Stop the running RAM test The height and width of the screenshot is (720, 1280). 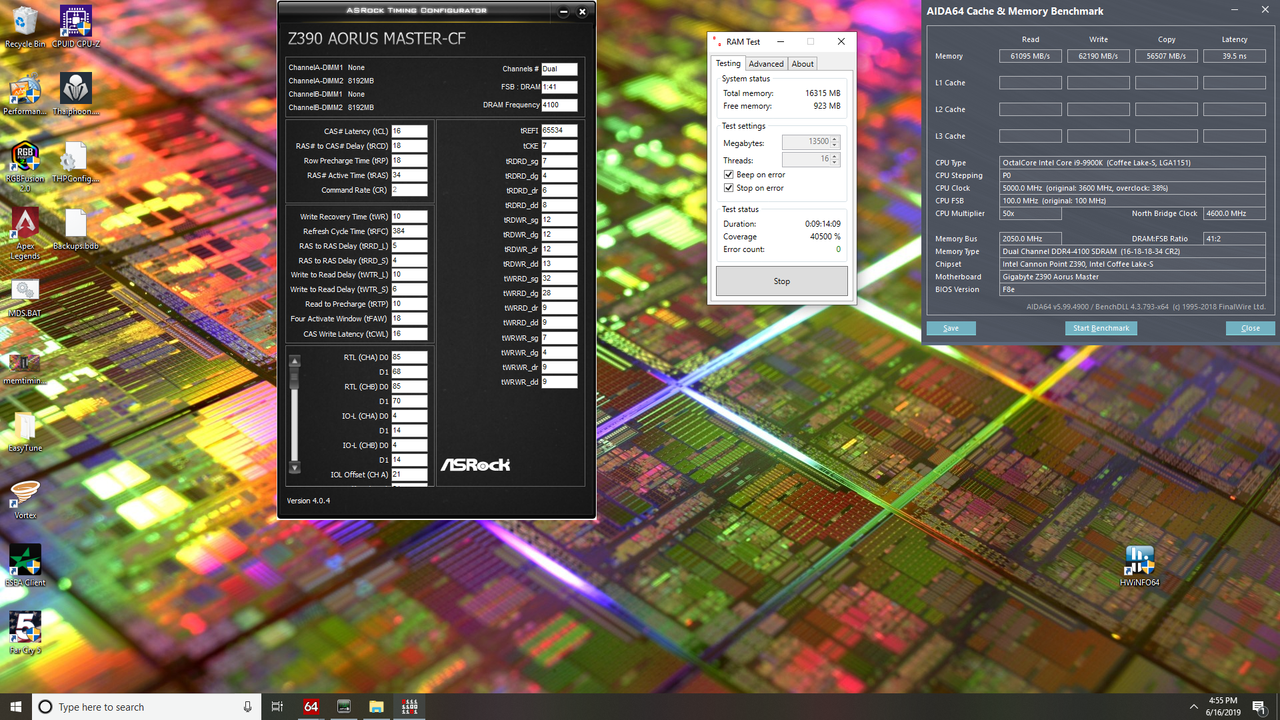coord(781,281)
